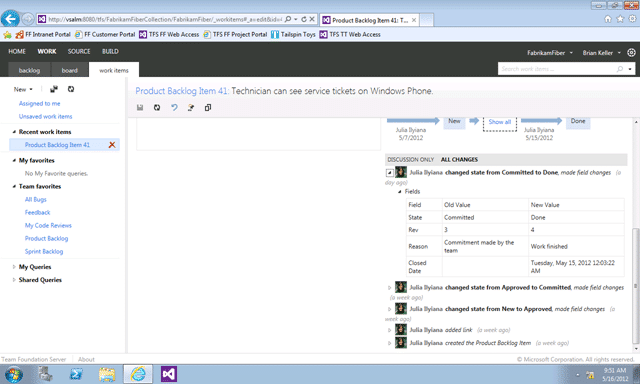Open the search options dropdown arrow
640x384 pixels.
point(630,69)
